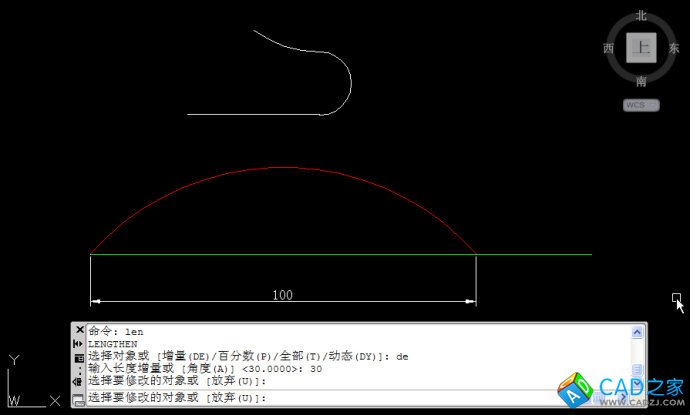
Task: Close the command line window
Action: 79,330
